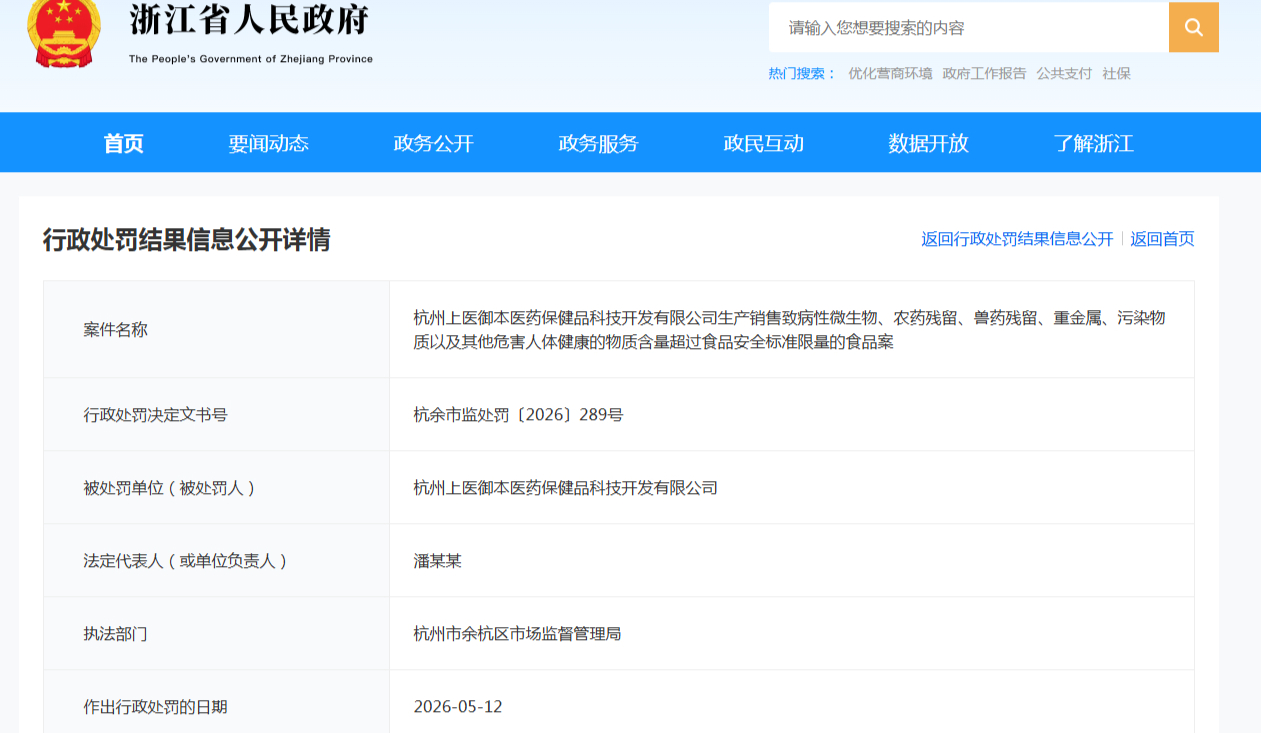
Task: Click the 优化营商环境 hot search link
Action: click(x=890, y=73)
